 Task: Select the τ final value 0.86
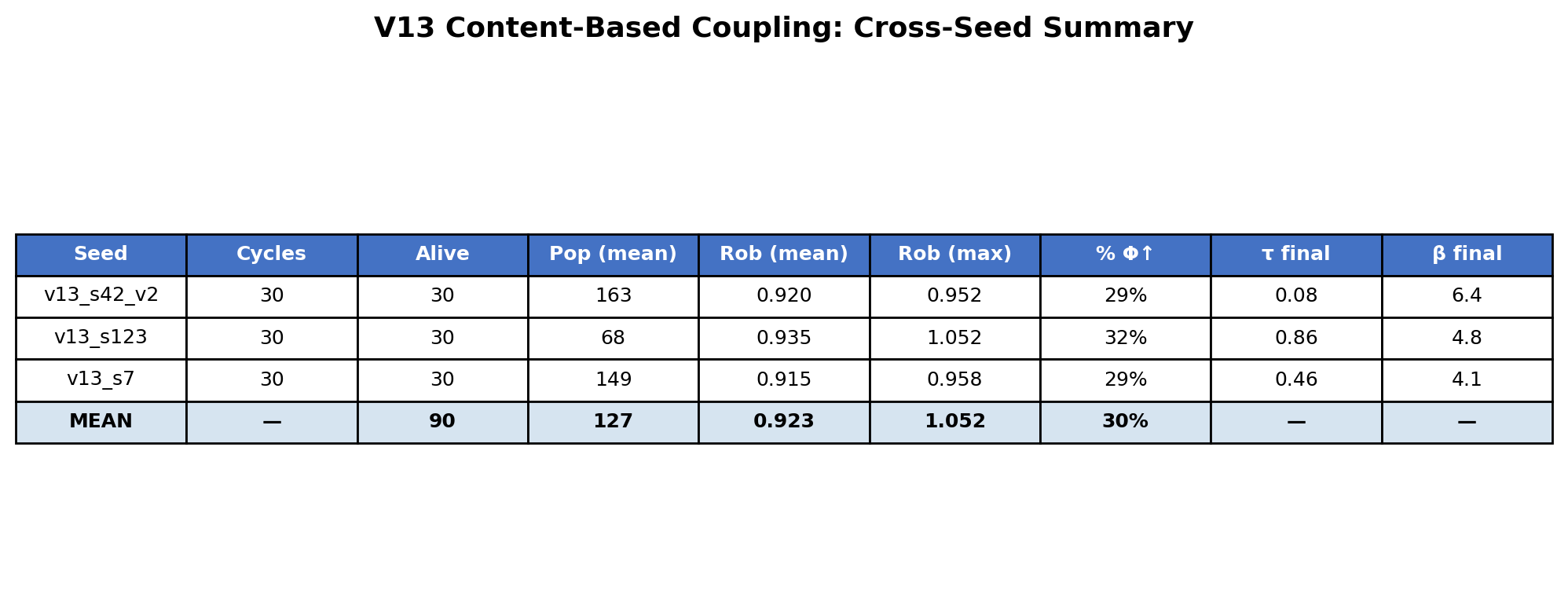pos(1295,338)
